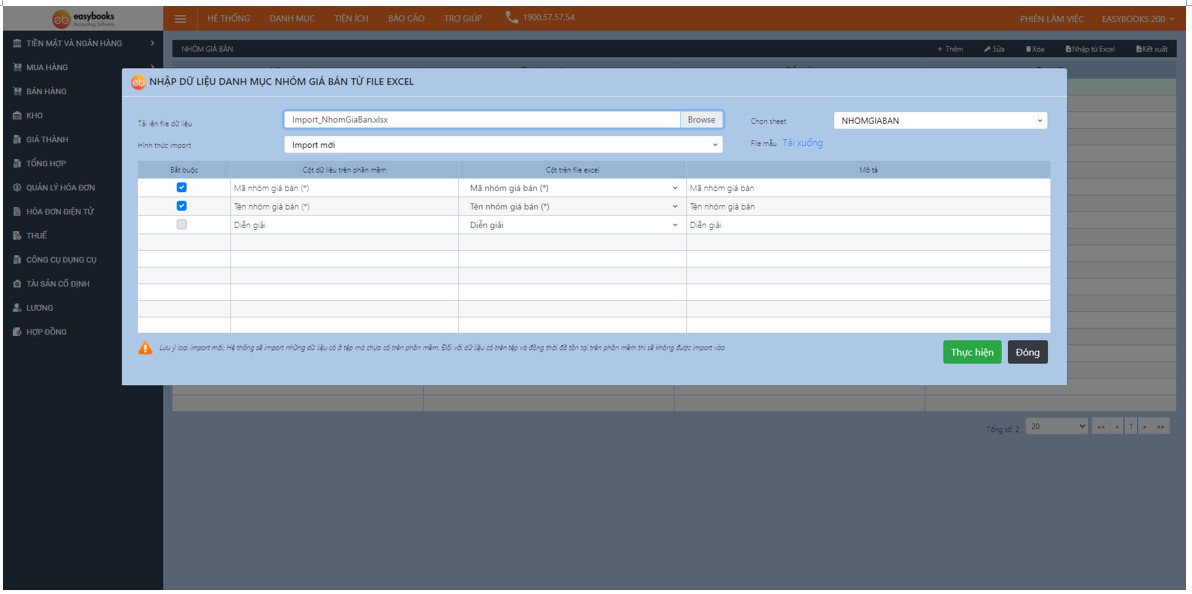Screen dimensions: 1192x594
Task: Click the Tổng hợp sidebar icon
Action: 17,164
